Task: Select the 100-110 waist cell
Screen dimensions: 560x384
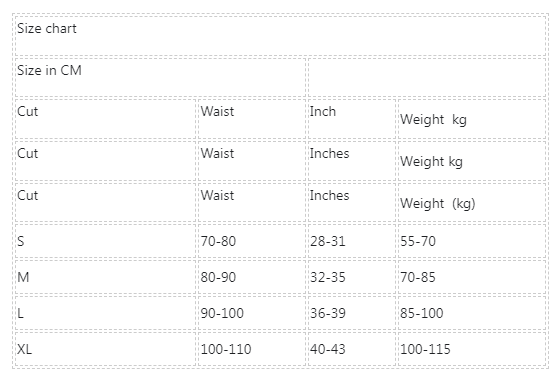Action: [x=252, y=349]
